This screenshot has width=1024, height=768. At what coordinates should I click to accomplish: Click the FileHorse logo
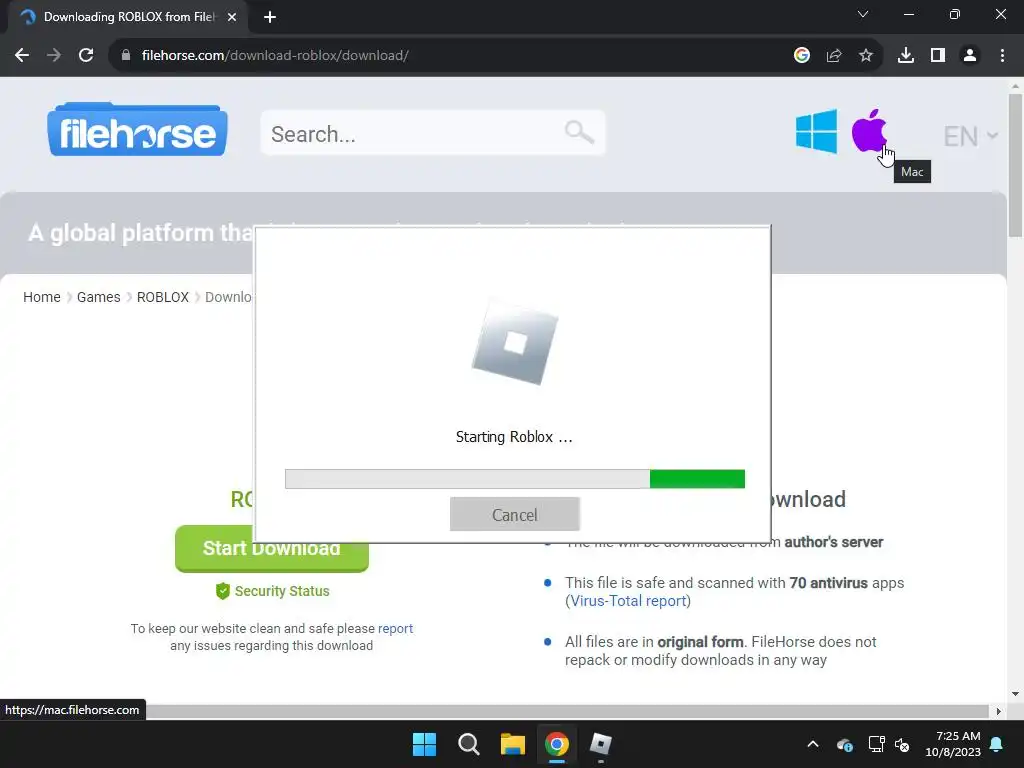(137, 129)
